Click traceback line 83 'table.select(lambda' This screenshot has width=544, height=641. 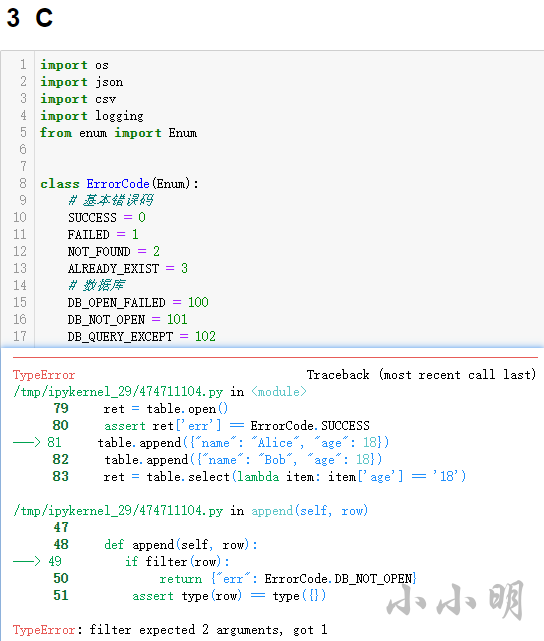[x=259, y=476]
